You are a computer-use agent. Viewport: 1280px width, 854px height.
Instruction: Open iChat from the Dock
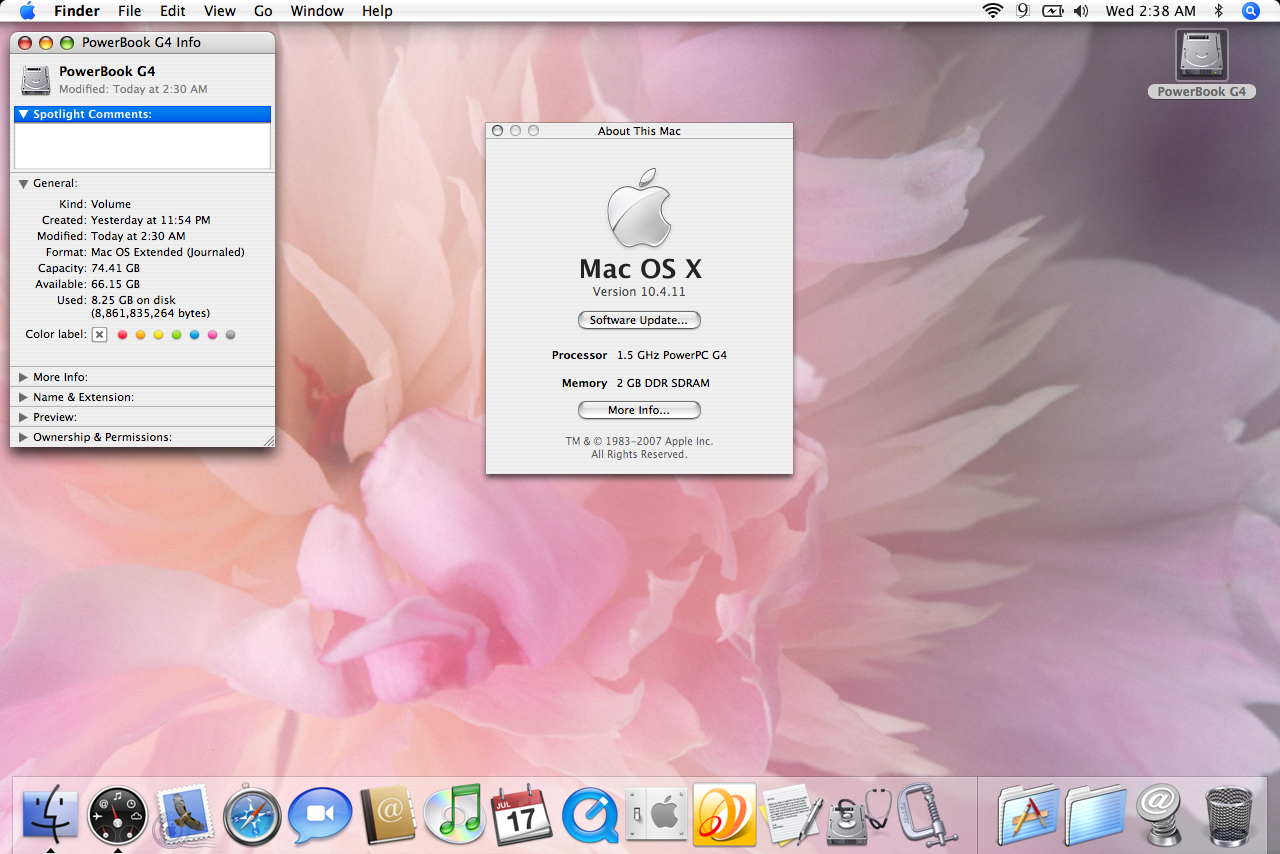click(320, 815)
